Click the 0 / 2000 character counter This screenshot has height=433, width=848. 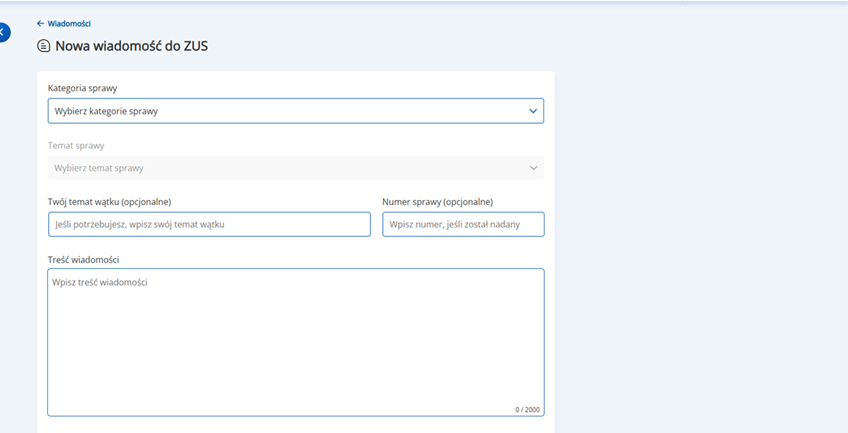(527, 410)
